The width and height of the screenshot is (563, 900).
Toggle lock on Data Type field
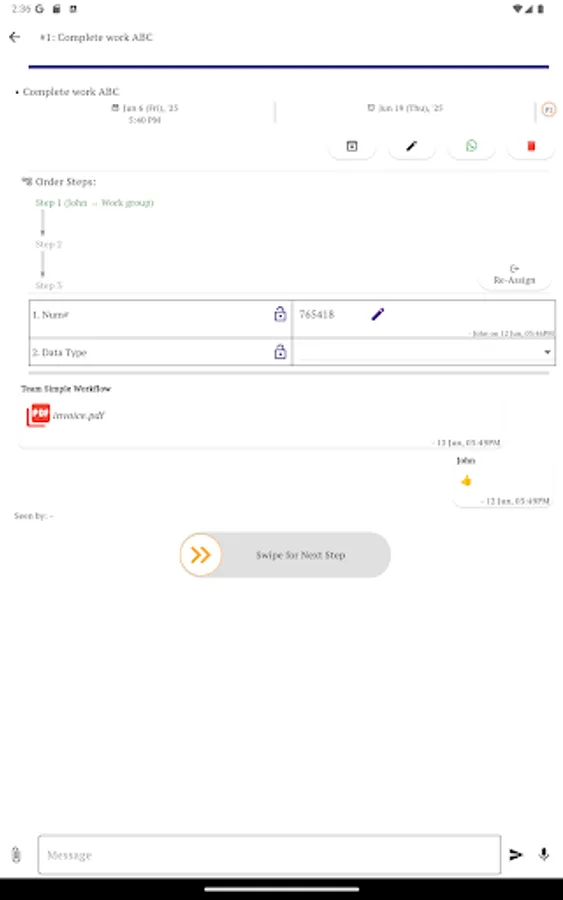[280, 351]
